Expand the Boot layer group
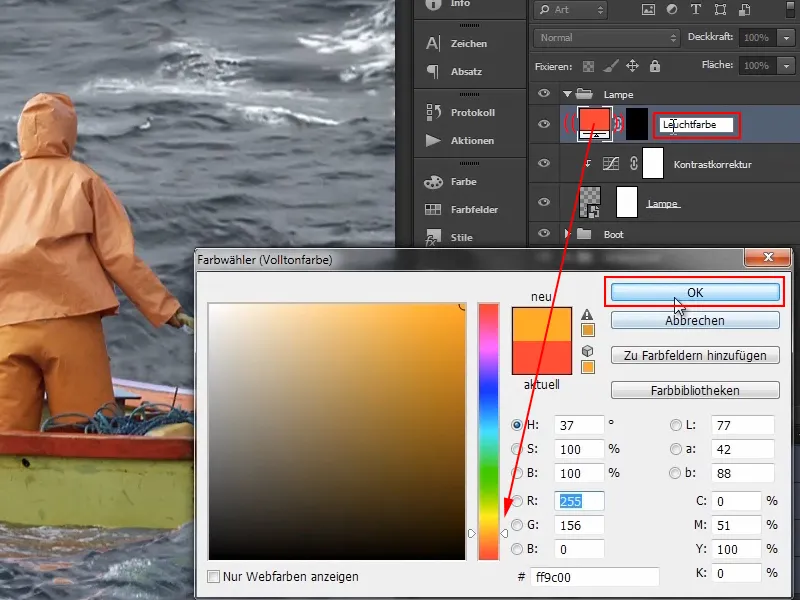 coord(567,234)
